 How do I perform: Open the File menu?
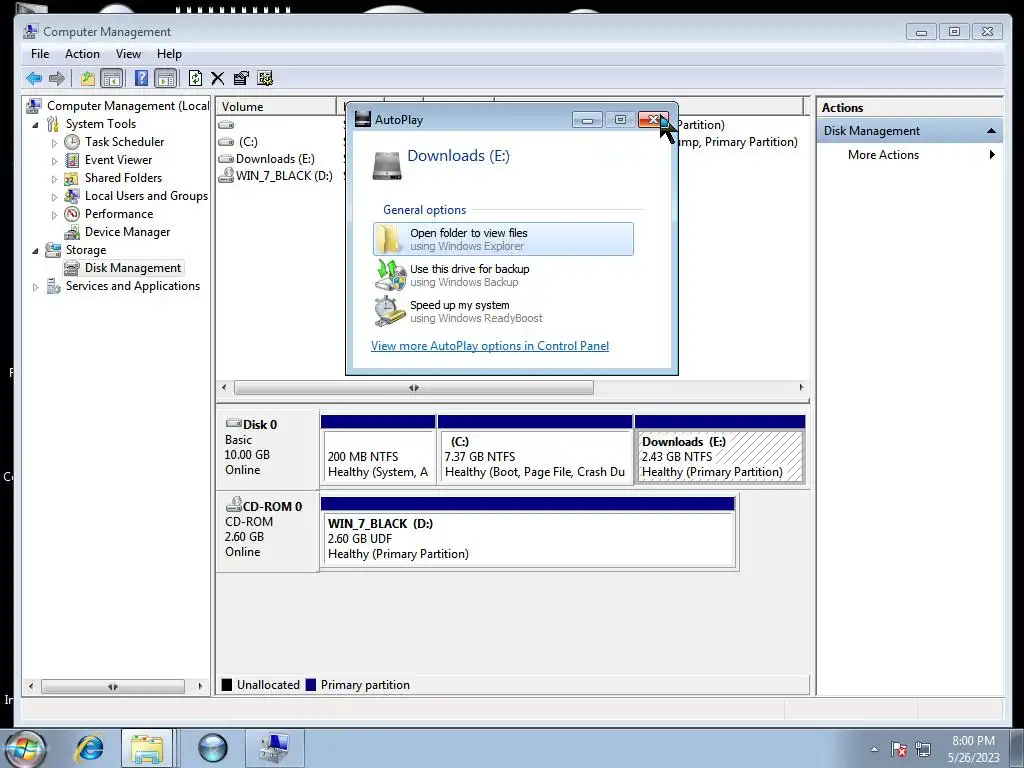(40, 54)
